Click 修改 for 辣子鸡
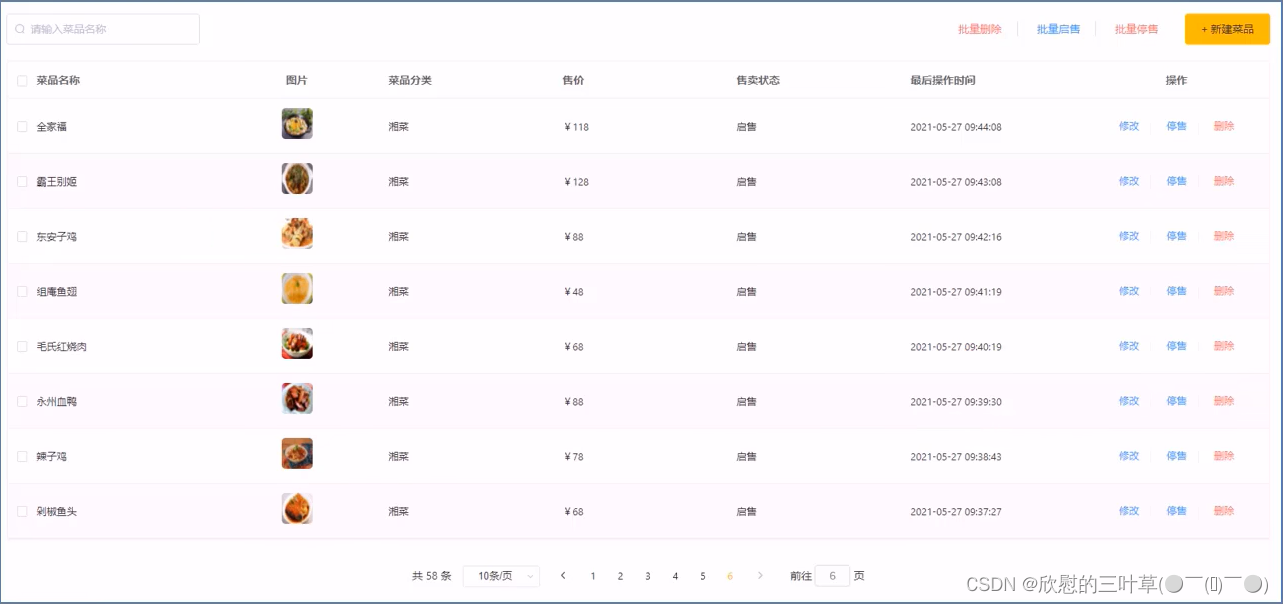The image size is (1283, 604). 1129,456
